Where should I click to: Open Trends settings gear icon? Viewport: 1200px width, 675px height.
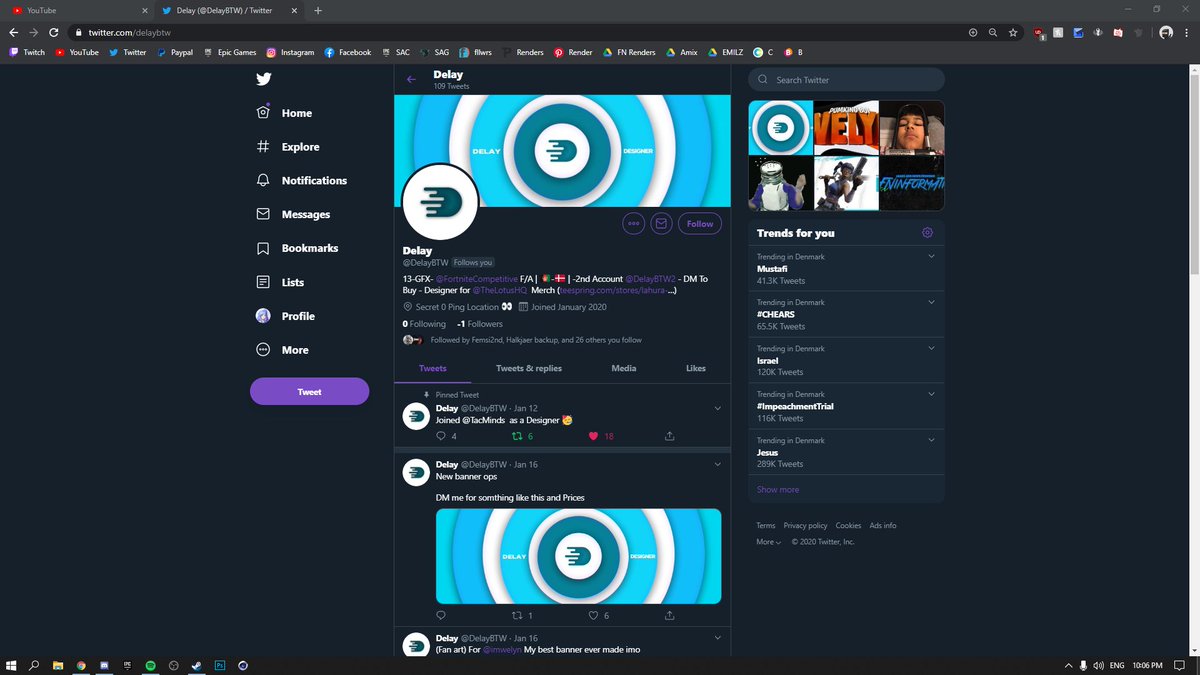tap(927, 233)
